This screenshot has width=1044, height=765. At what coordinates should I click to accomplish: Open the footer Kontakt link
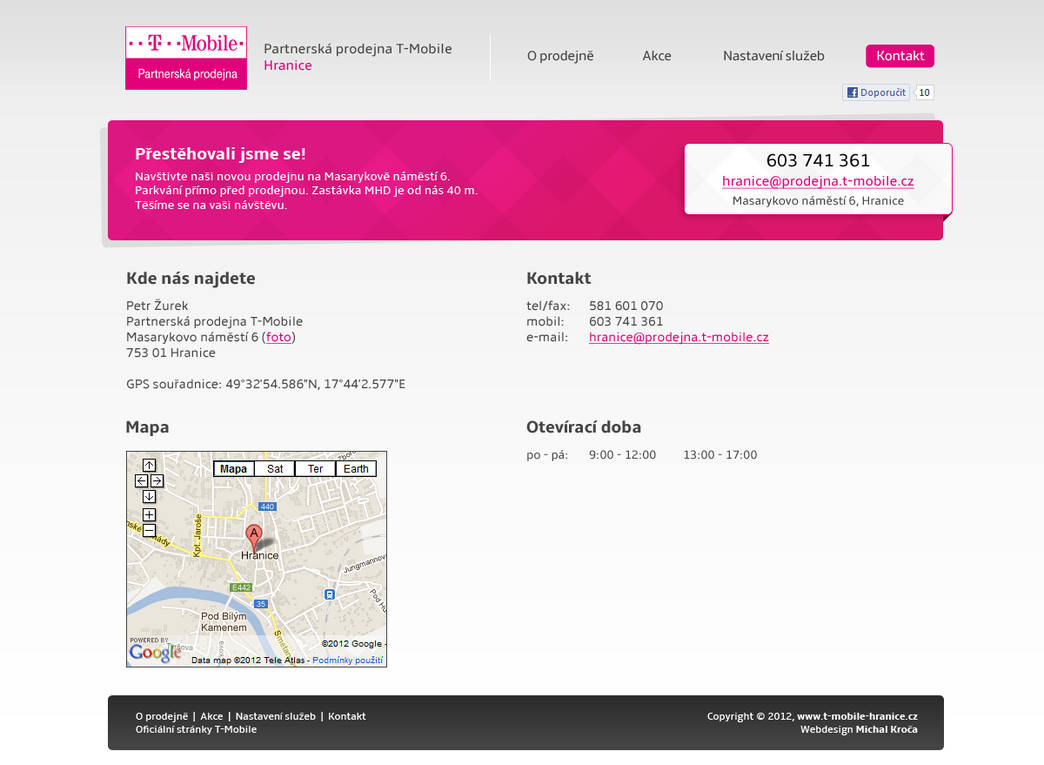[347, 716]
